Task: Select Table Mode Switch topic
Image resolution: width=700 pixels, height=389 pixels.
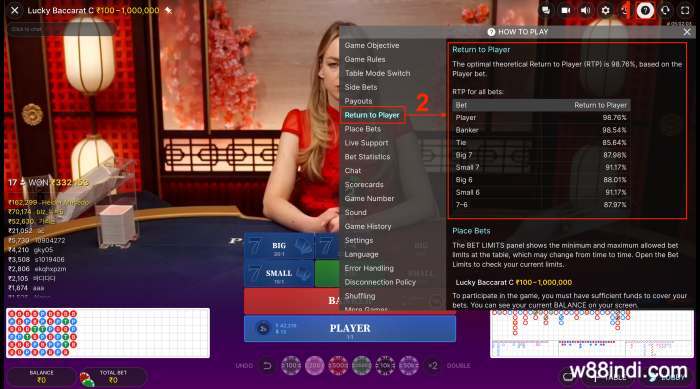Action: click(x=377, y=73)
